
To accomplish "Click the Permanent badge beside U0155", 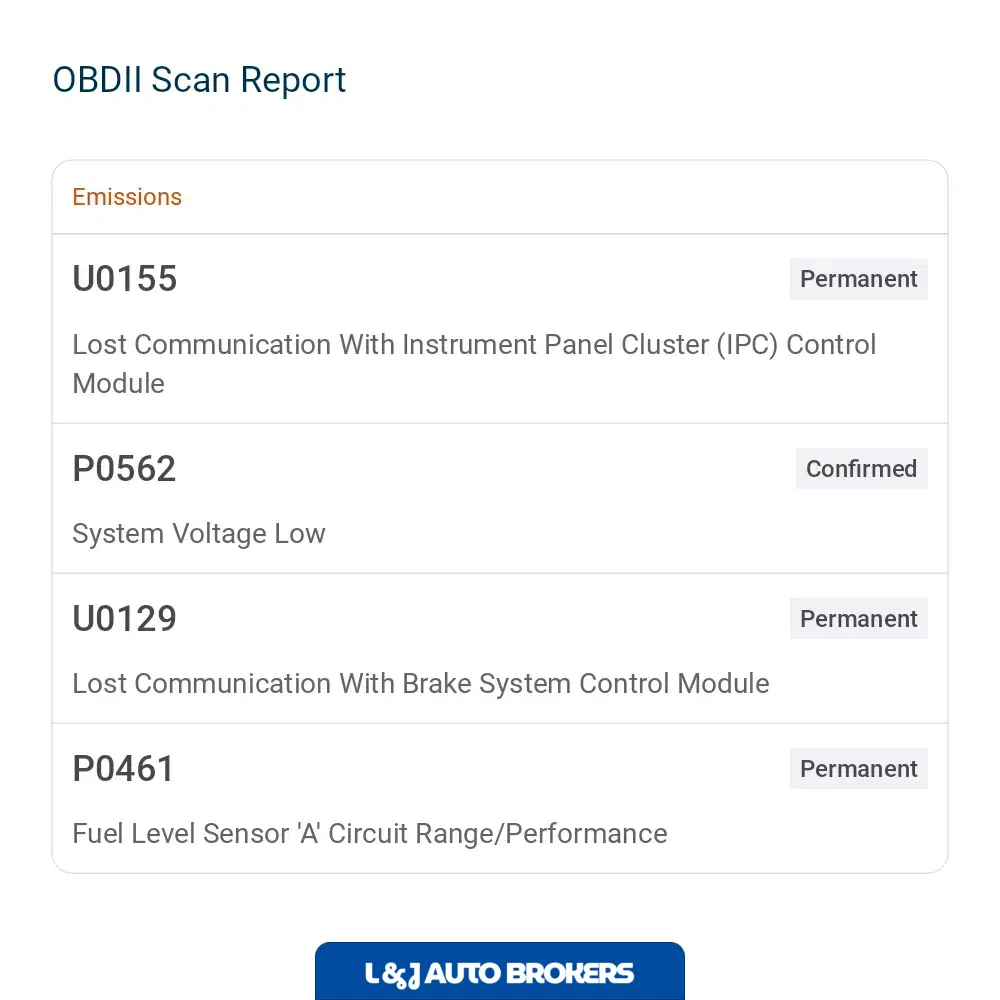I will (x=858, y=279).
